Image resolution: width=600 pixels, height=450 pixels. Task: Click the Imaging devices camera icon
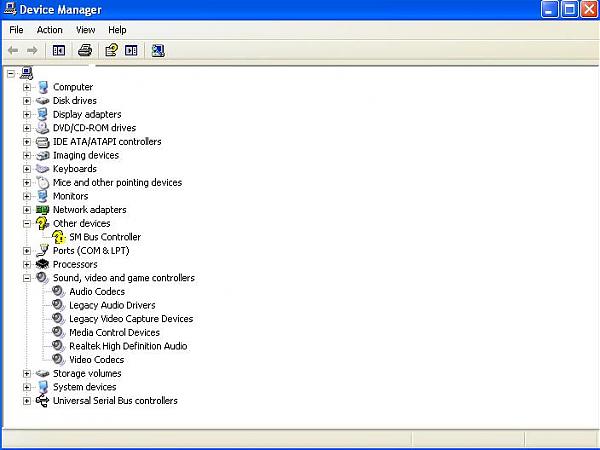coord(42,155)
